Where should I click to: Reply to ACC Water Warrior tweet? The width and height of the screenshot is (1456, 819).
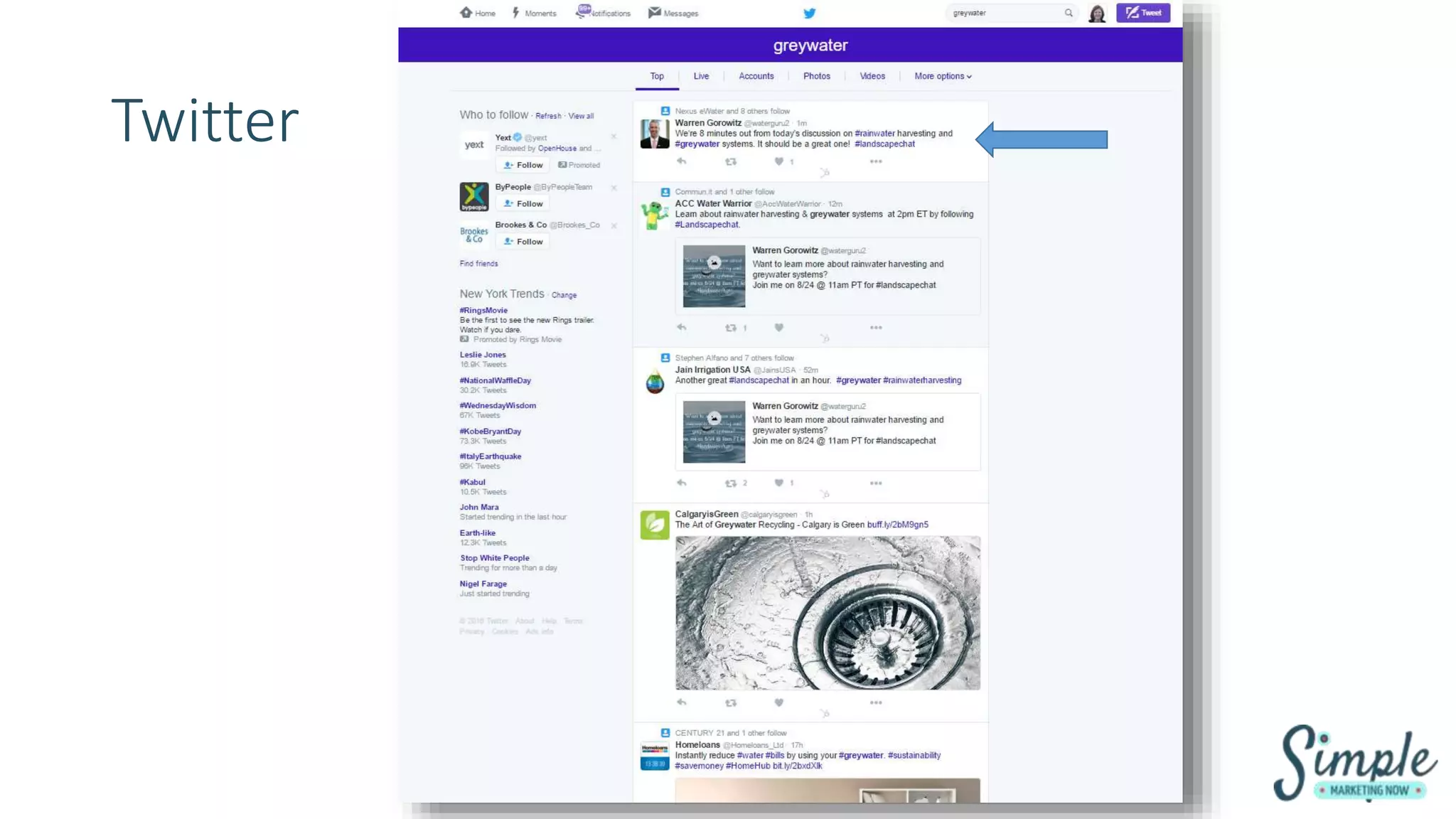pyautogui.click(x=681, y=328)
